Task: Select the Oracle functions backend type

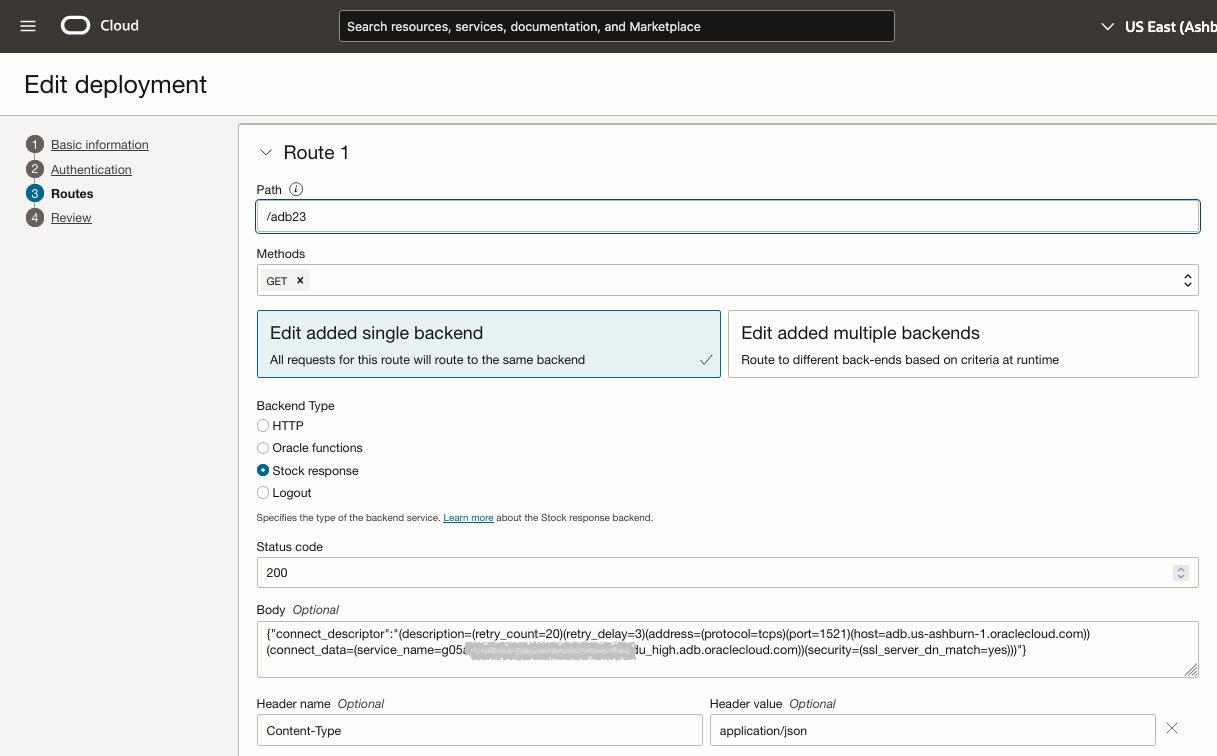Action: click(x=263, y=448)
